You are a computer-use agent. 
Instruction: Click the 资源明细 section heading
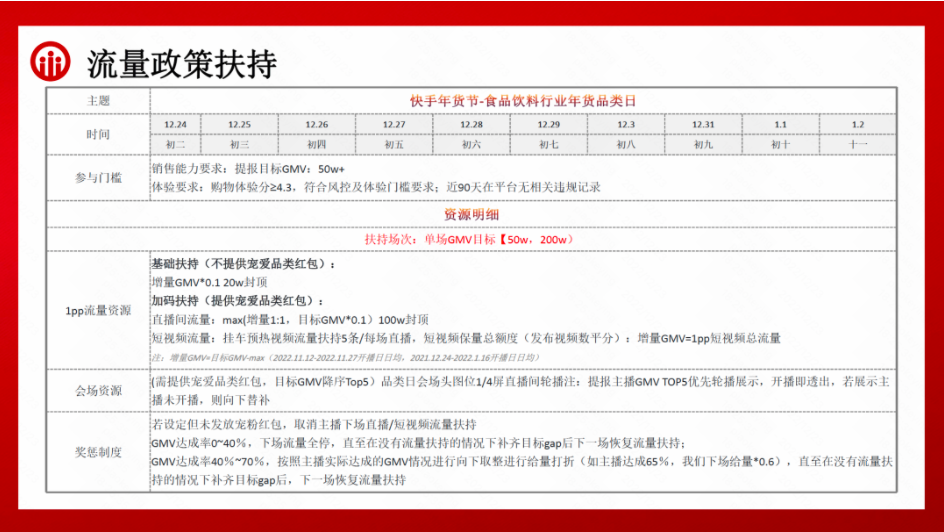tap(471, 214)
